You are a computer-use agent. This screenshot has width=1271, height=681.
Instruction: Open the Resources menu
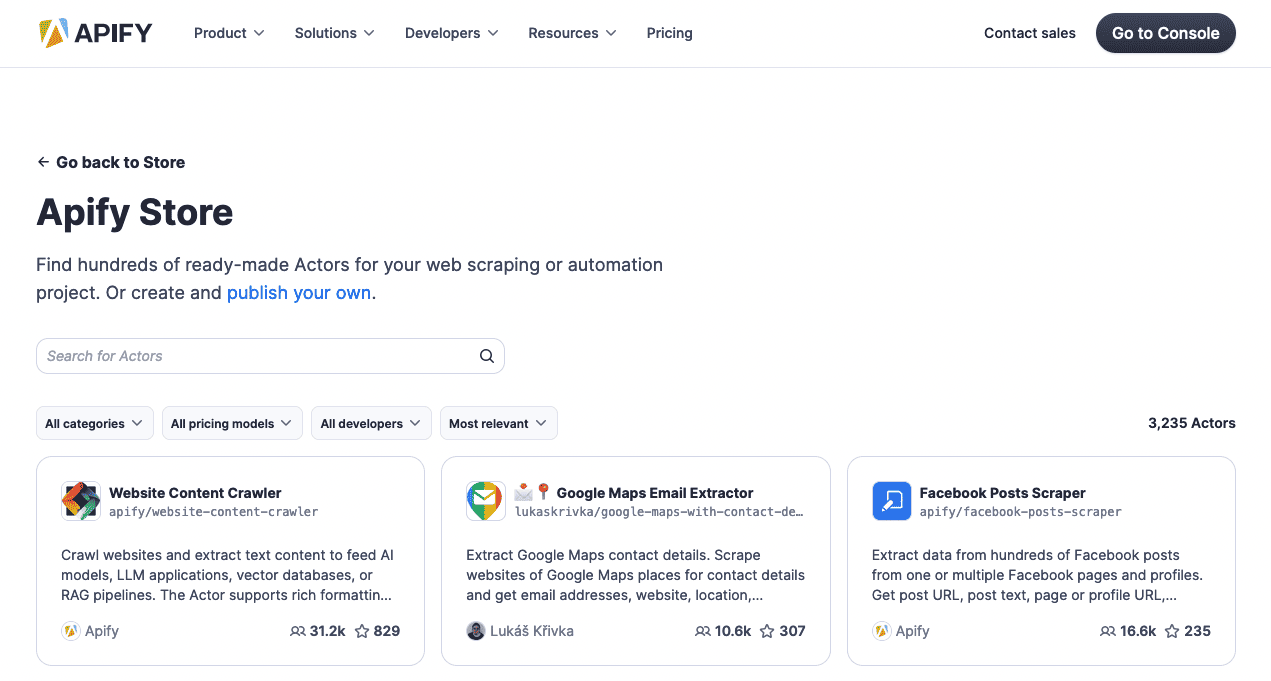571,33
